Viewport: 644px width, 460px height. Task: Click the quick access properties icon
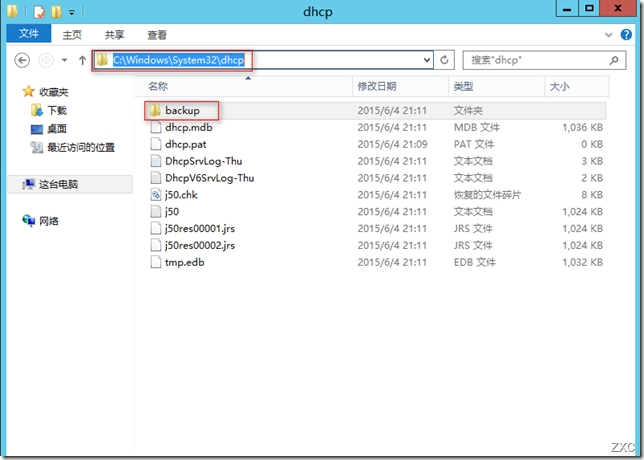click(x=39, y=12)
